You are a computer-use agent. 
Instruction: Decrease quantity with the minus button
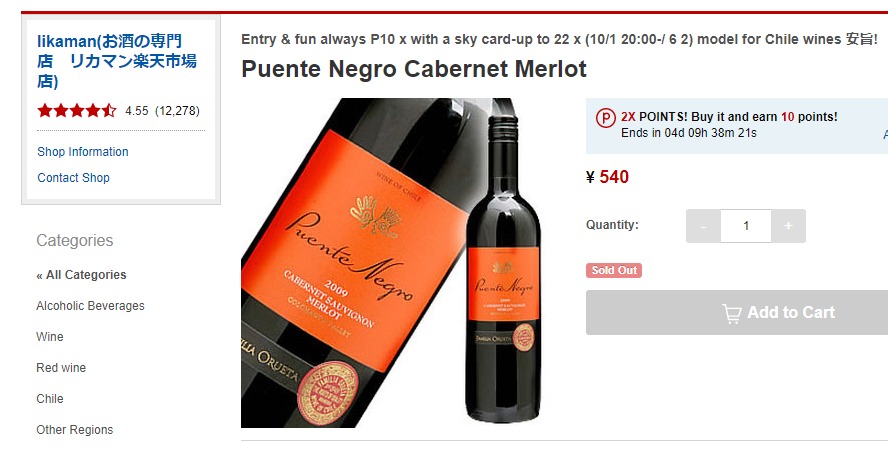tap(703, 226)
